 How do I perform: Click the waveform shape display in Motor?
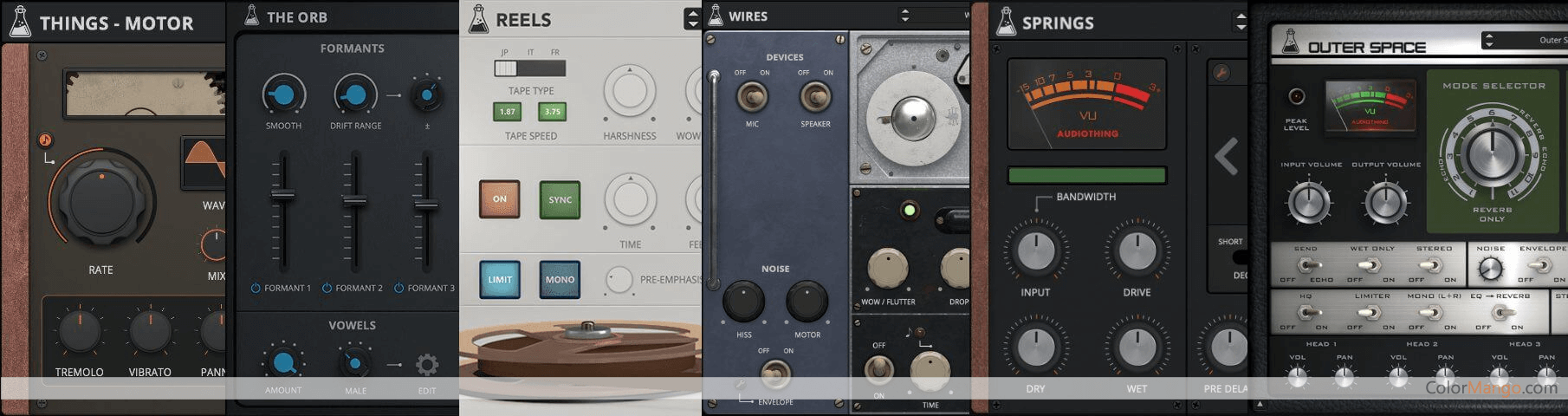[x=204, y=163]
